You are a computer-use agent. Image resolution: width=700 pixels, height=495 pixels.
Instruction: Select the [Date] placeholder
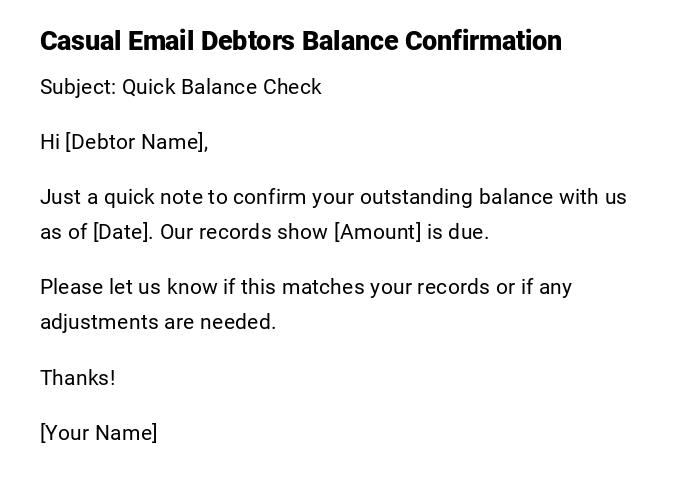pos(122,232)
